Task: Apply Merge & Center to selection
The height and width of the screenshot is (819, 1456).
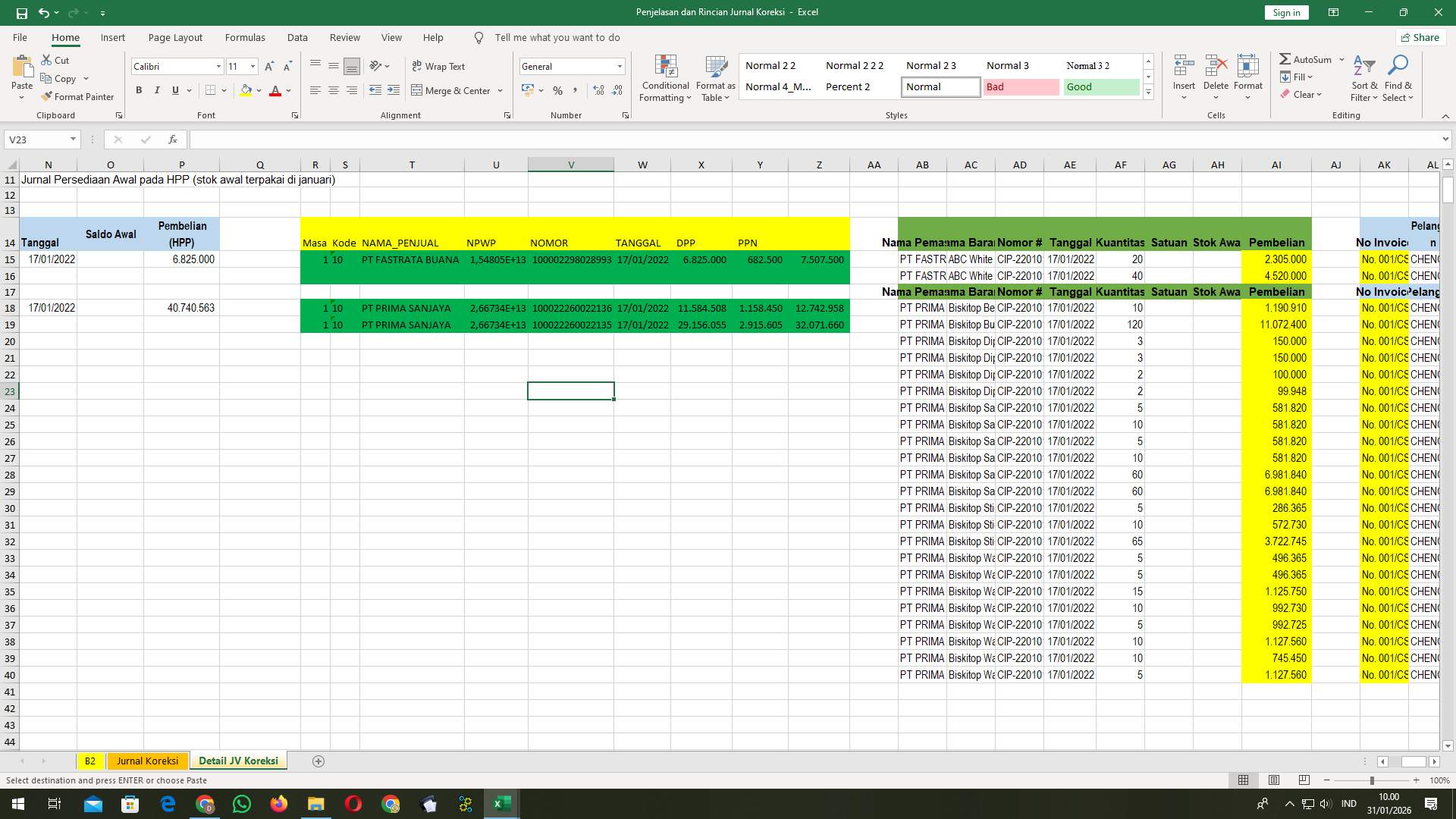Action: 453,90
